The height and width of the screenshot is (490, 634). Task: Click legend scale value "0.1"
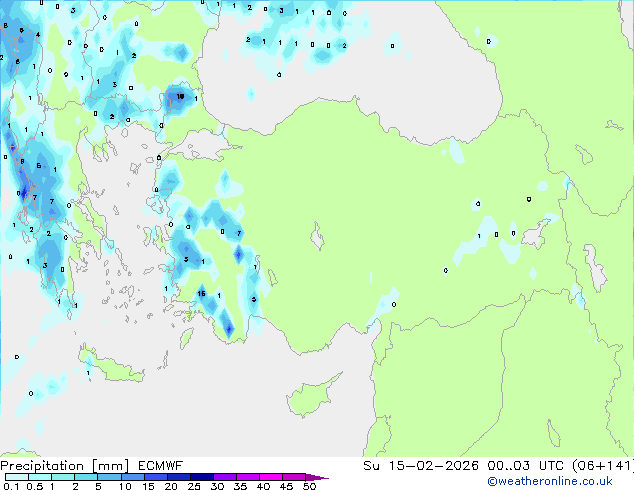tap(11, 486)
